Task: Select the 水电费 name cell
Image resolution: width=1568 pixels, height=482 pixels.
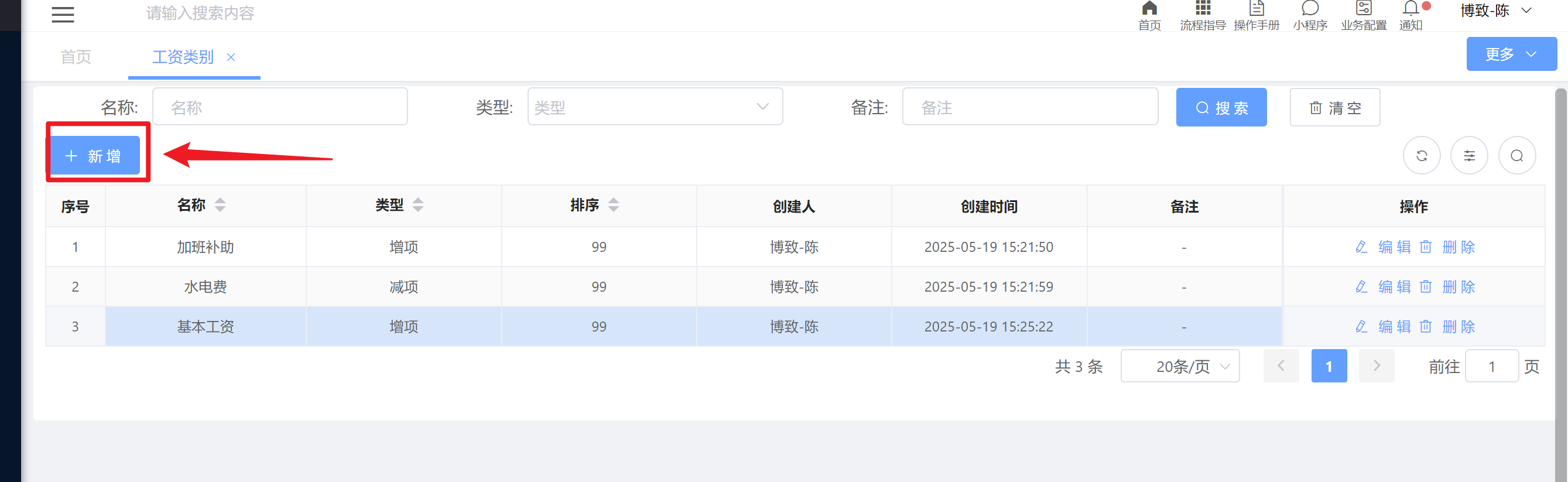Action: 206,286
